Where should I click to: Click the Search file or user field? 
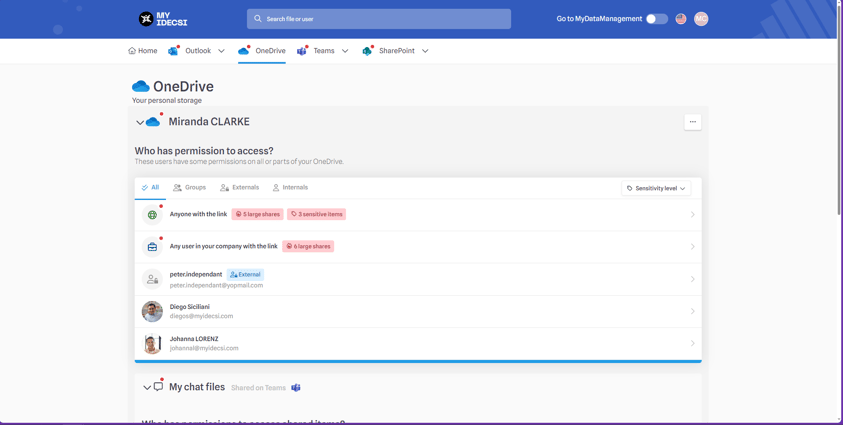click(x=379, y=19)
